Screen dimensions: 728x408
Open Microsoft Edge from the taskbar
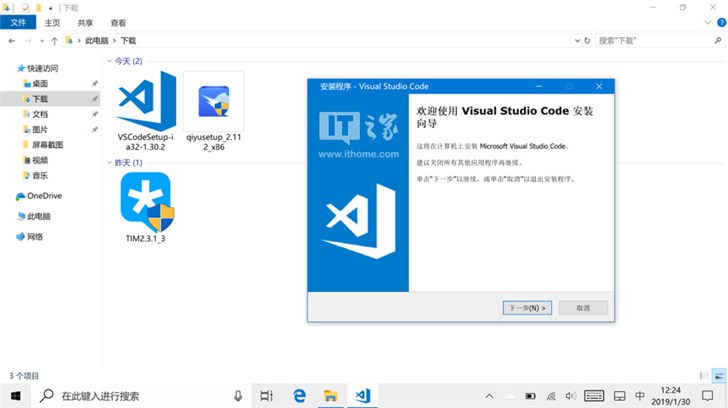297,396
